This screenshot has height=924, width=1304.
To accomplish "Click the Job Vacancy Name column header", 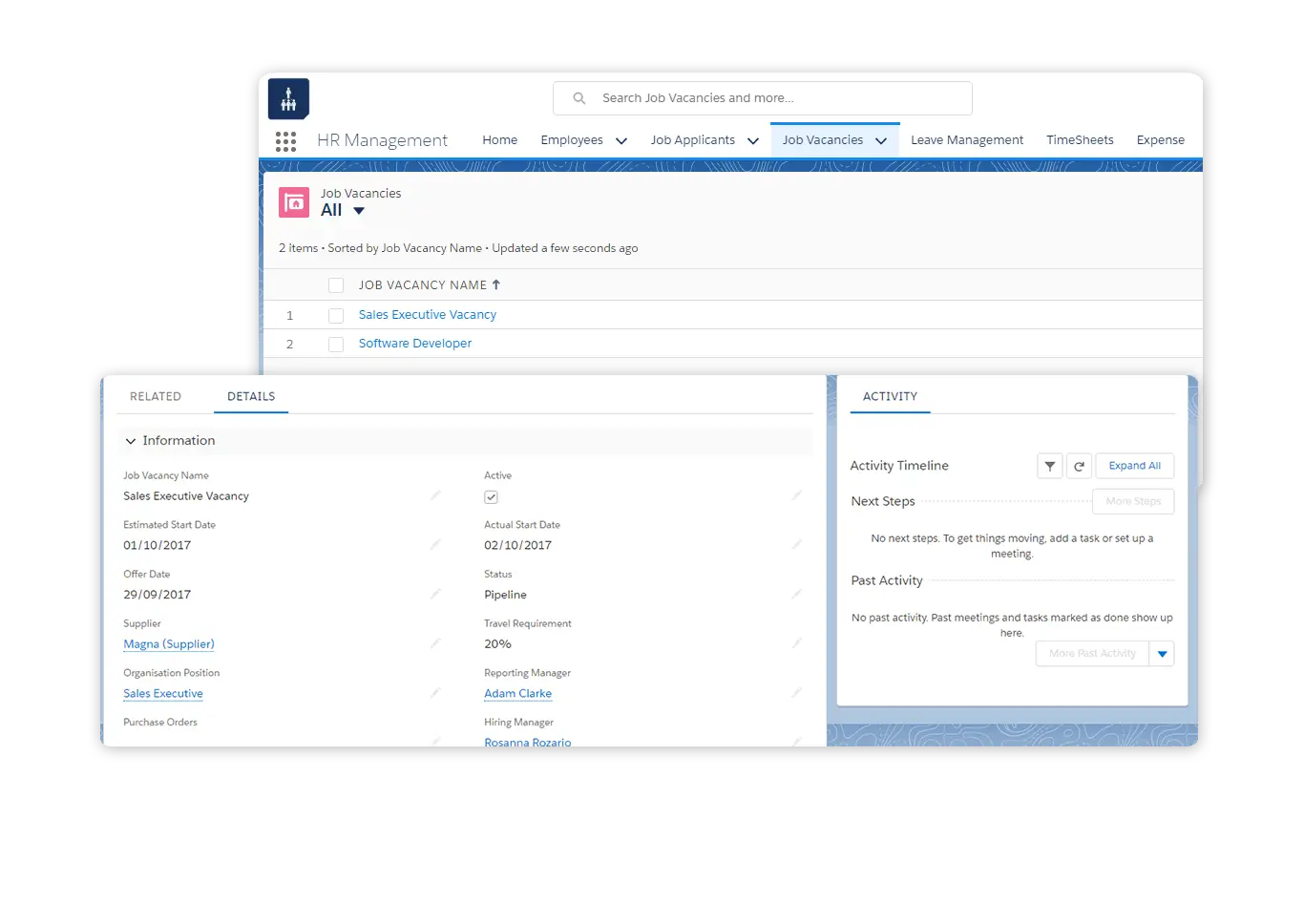I will coord(423,284).
